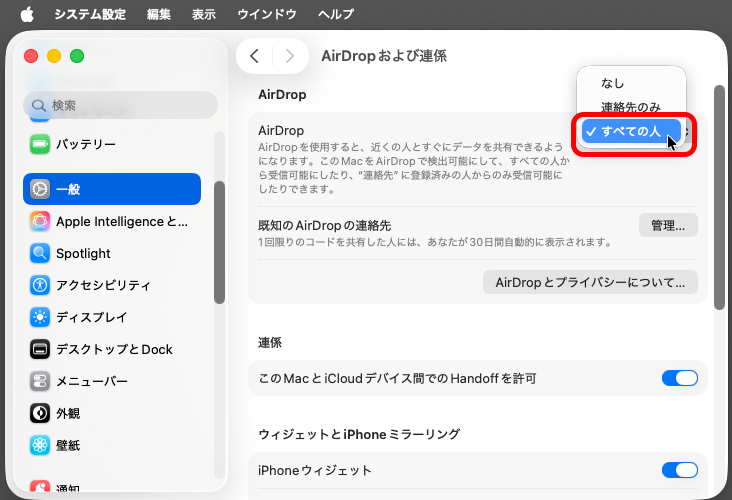Go back with the left chevron
The height and width of the screenshot is (500, 732).
254,56
